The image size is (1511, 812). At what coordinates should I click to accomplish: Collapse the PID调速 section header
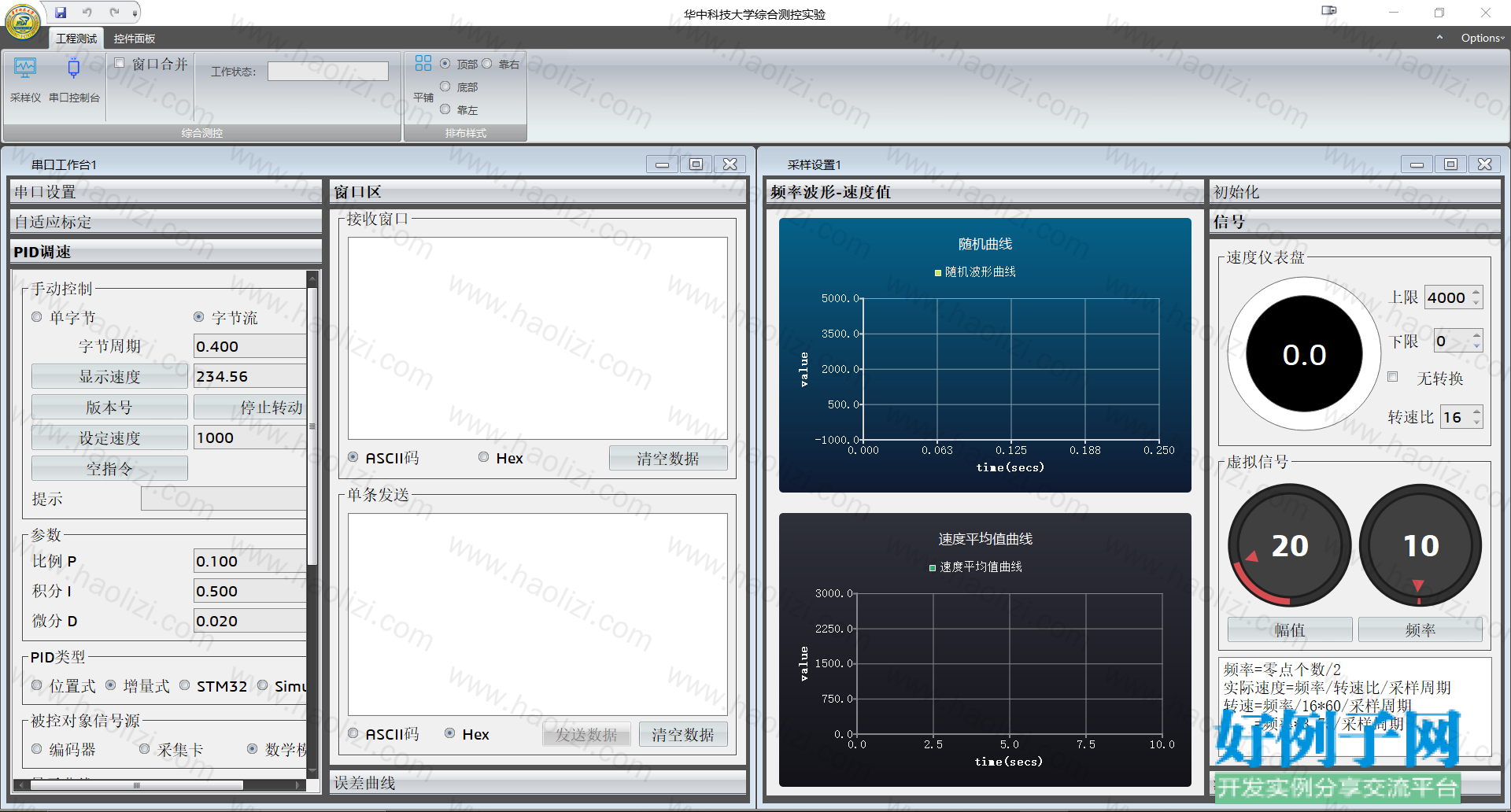166,252
